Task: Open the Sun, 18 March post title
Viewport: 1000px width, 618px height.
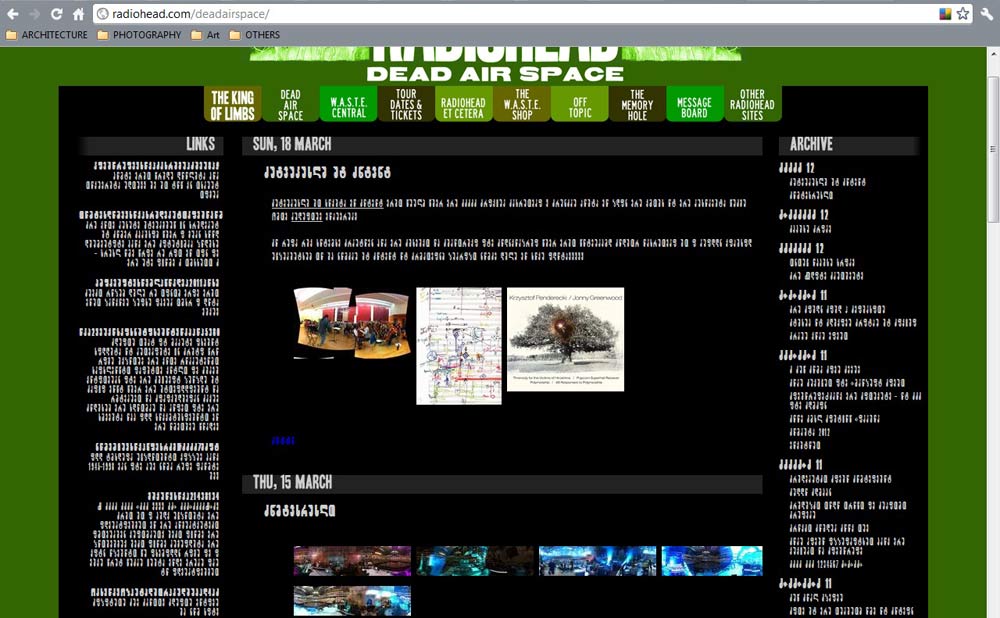Action: point(327,173)
